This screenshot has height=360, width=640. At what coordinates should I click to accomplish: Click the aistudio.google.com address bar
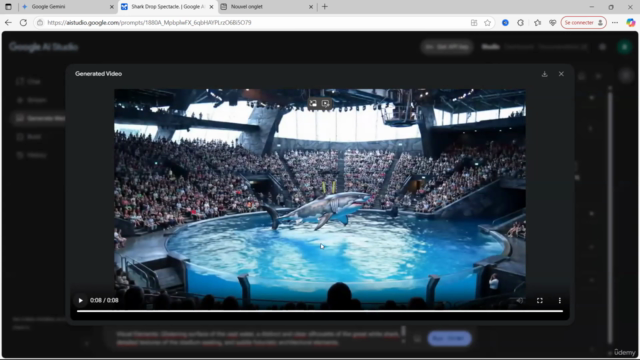tap(149, 22)
